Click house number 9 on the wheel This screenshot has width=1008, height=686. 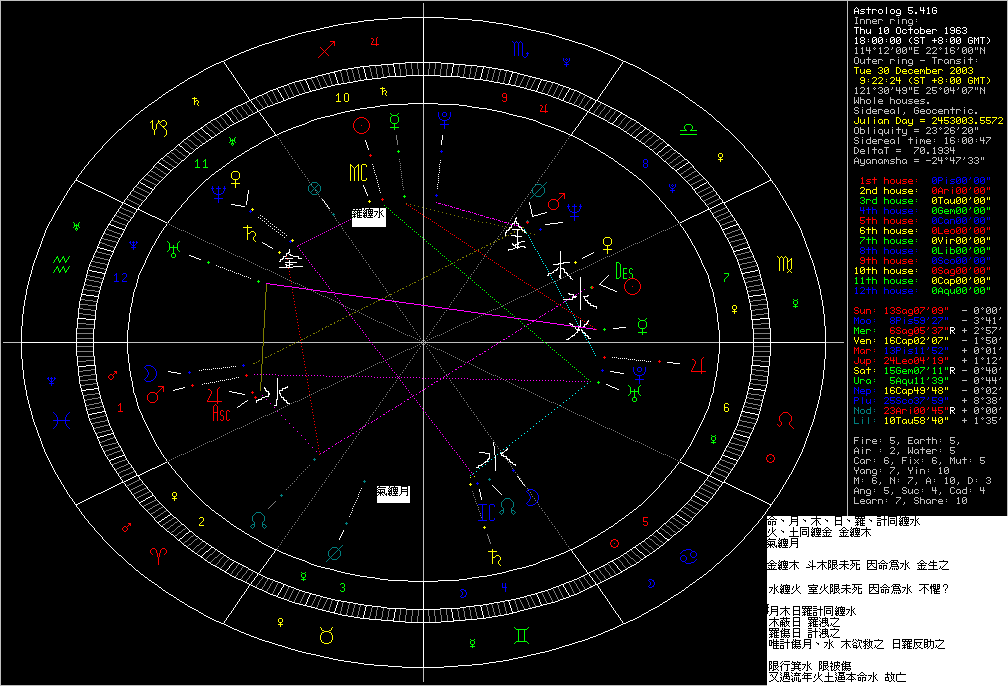[x=504, y=98]
